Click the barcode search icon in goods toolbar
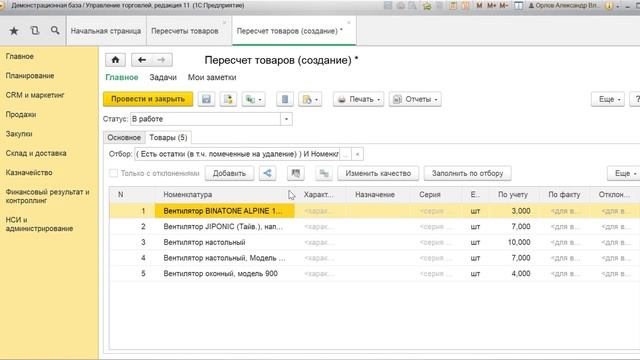This screenshot has width=640, height=360. coord(296,173)
